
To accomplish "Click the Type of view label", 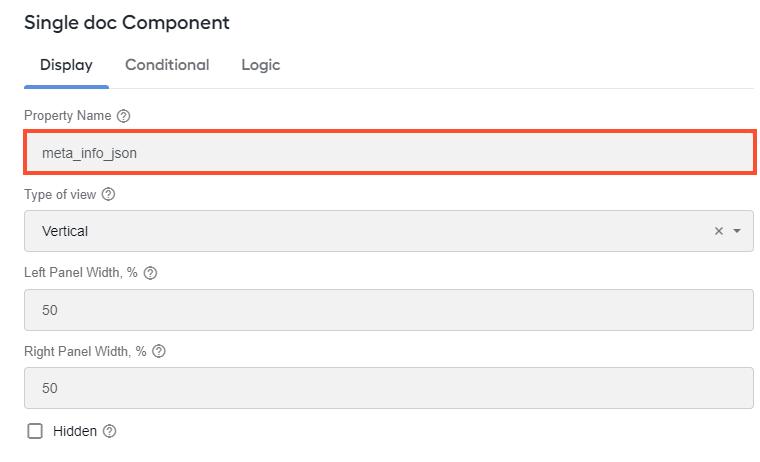I will click(60, 194).
